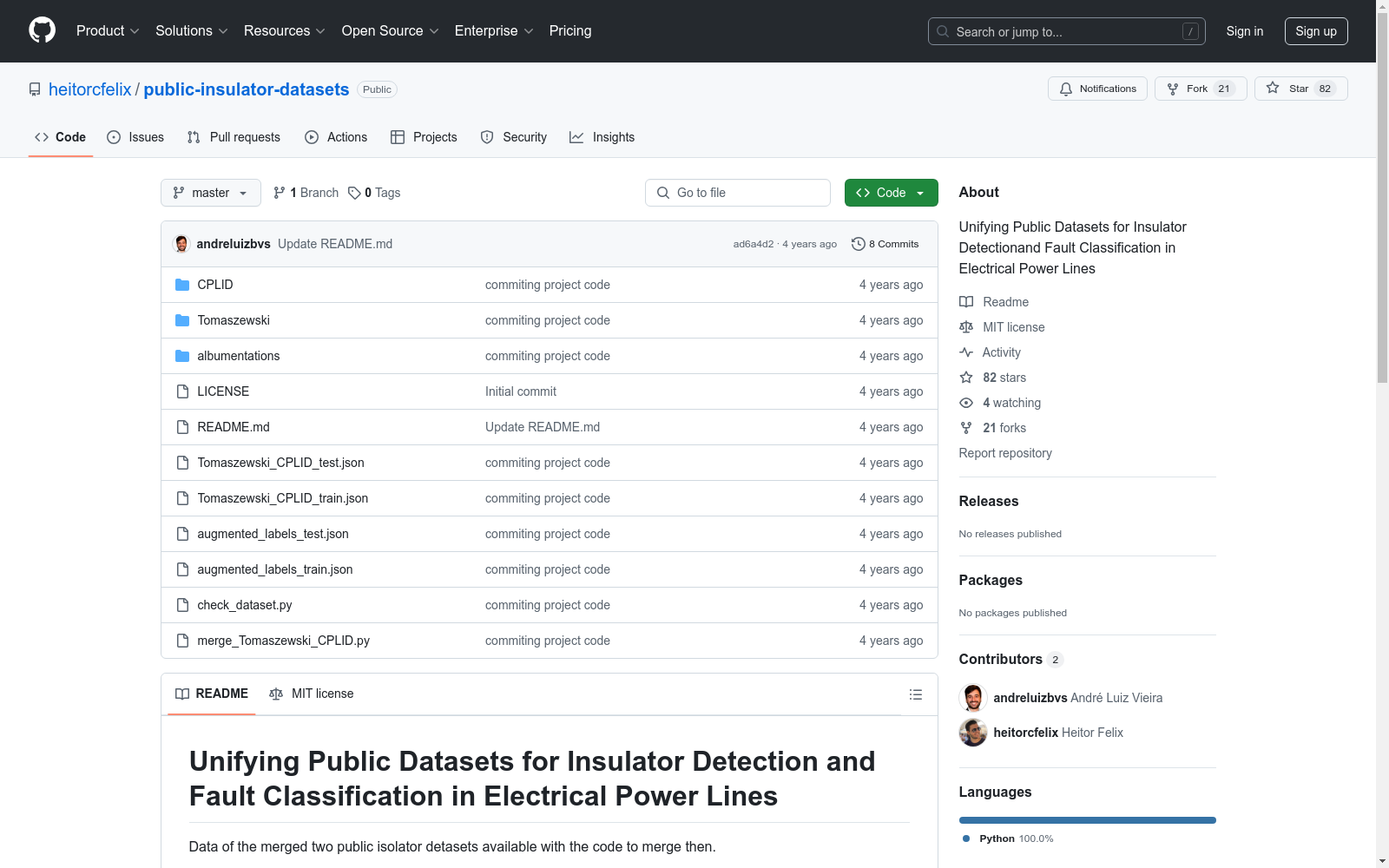The height and width of the screenshot is (868, 1389).
Task: Expand the Enterprise menu
Action: [x=494, y=30]
